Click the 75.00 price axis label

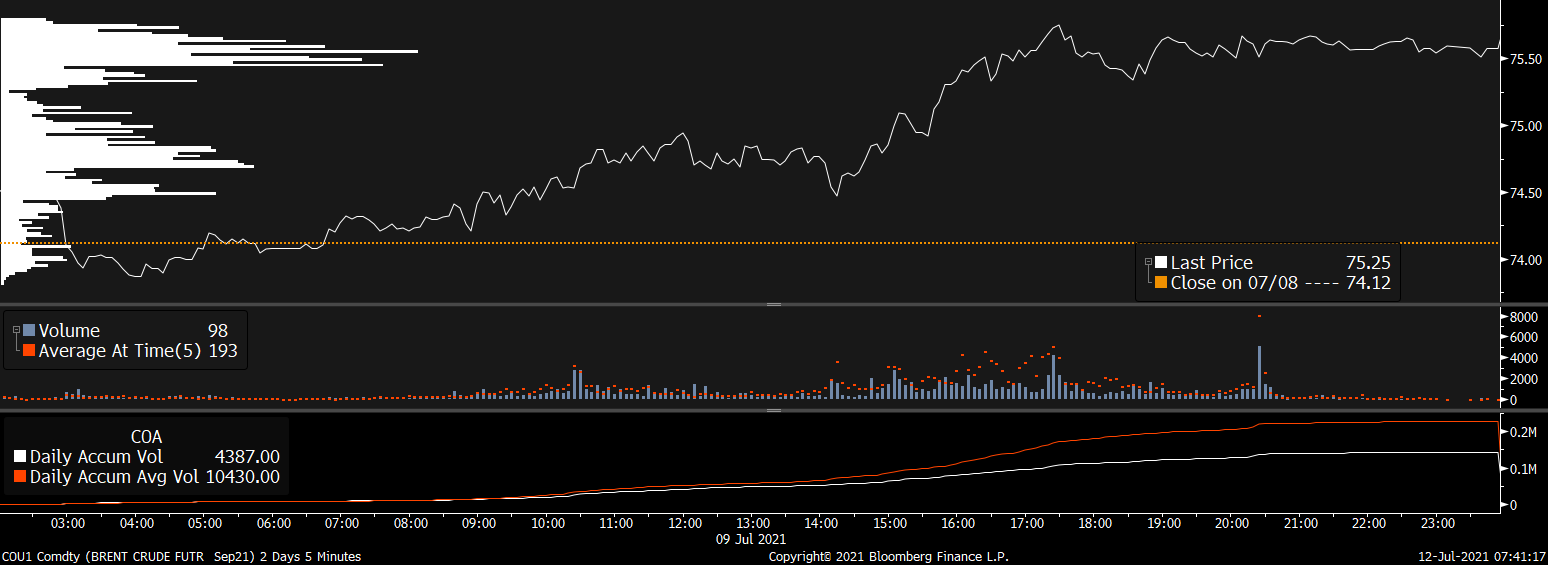click(1525, 127)
